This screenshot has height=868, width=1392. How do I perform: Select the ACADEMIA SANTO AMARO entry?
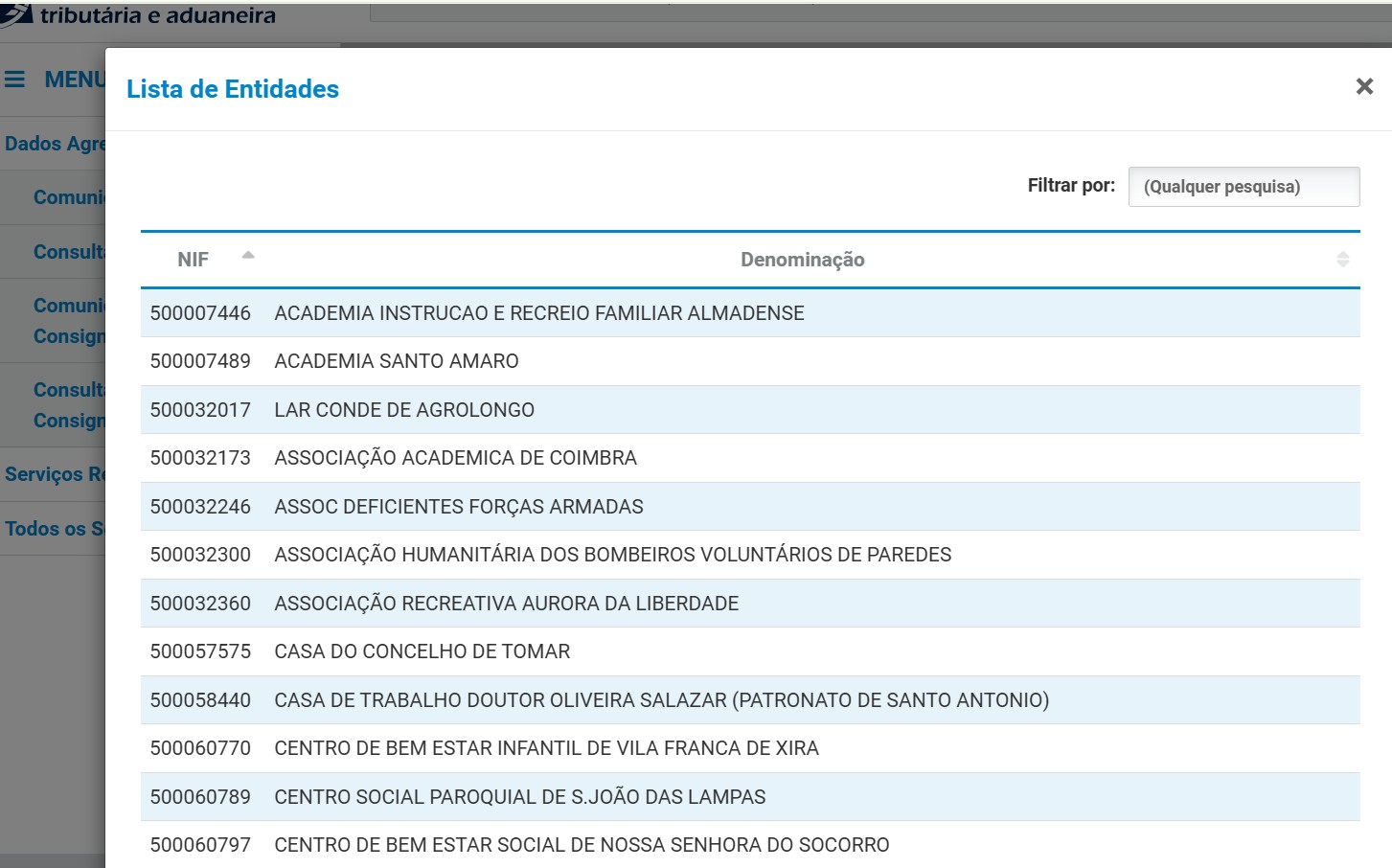[x=396, y=361]
